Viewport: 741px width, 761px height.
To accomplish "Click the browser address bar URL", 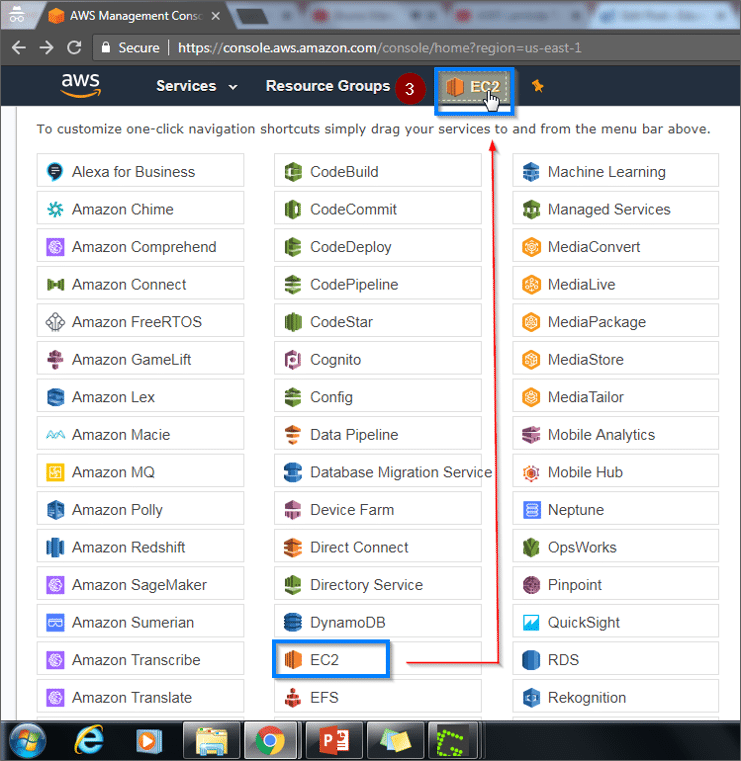I will 379,48.
